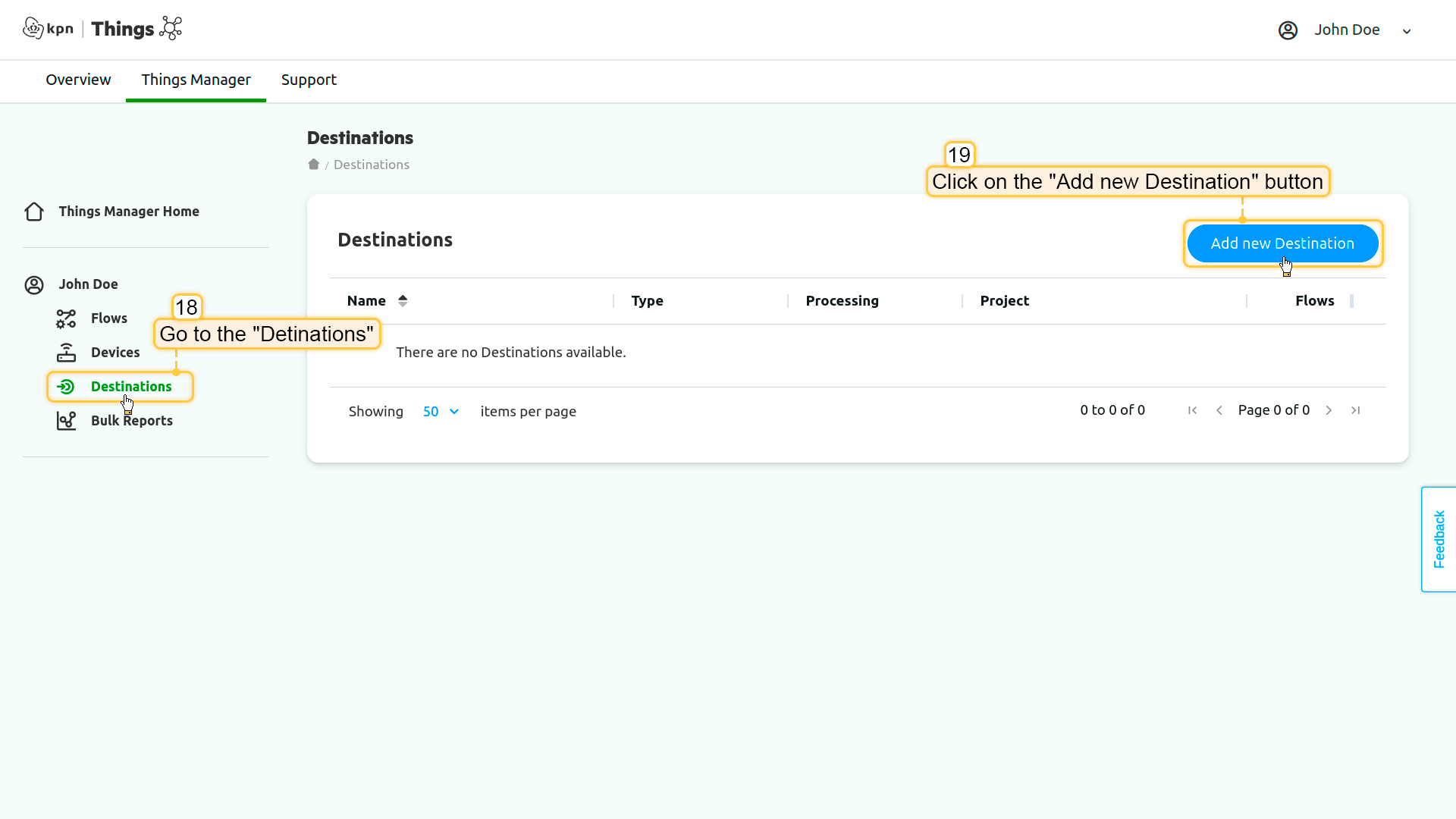The height and width of the screenshot is (819, 1456).
Task: Click the Things Manager Home house icon
Action: [x=34, y=212]
